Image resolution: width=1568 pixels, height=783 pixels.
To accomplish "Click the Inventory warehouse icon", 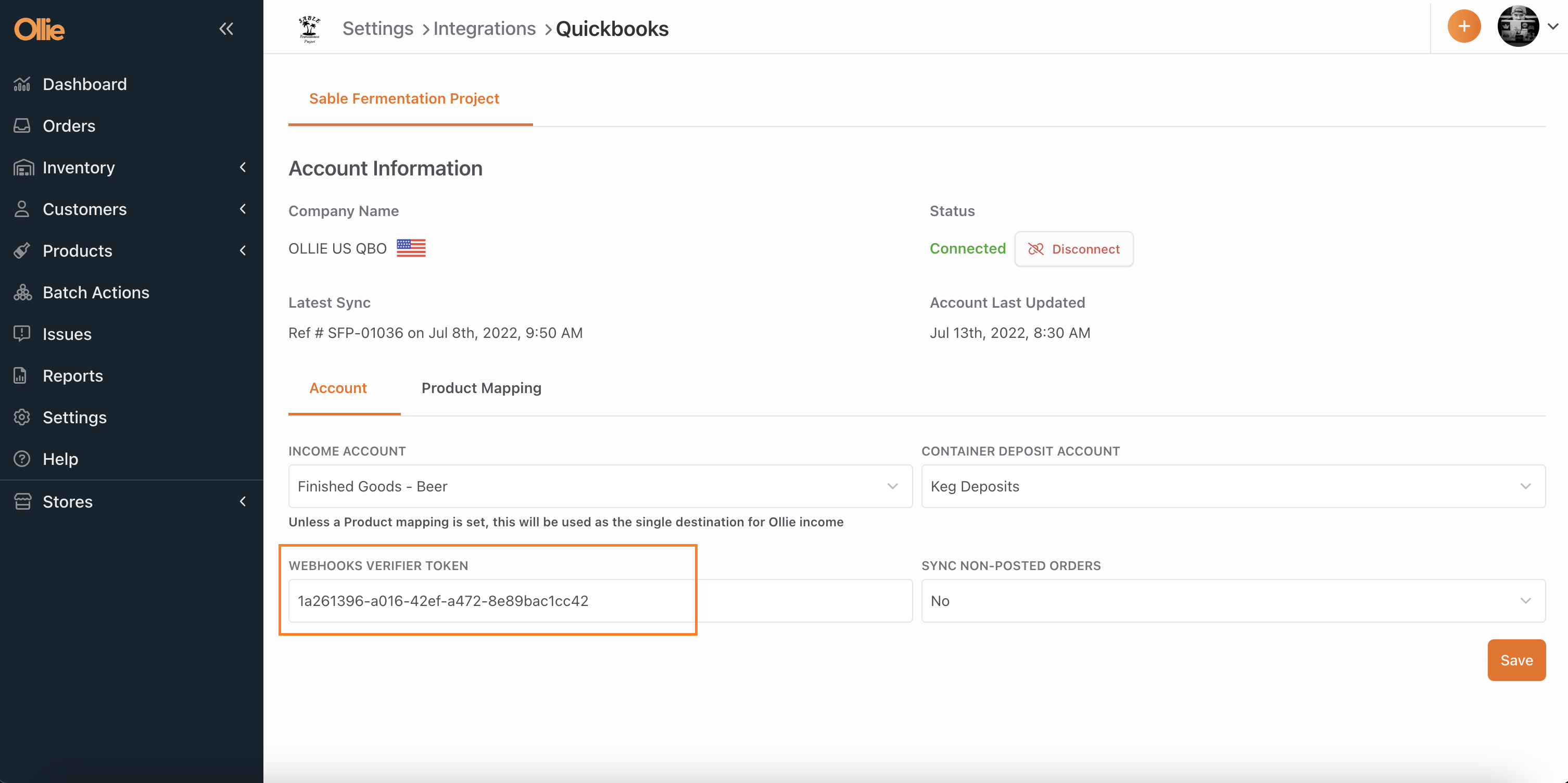I will click(x=23, y=168).
